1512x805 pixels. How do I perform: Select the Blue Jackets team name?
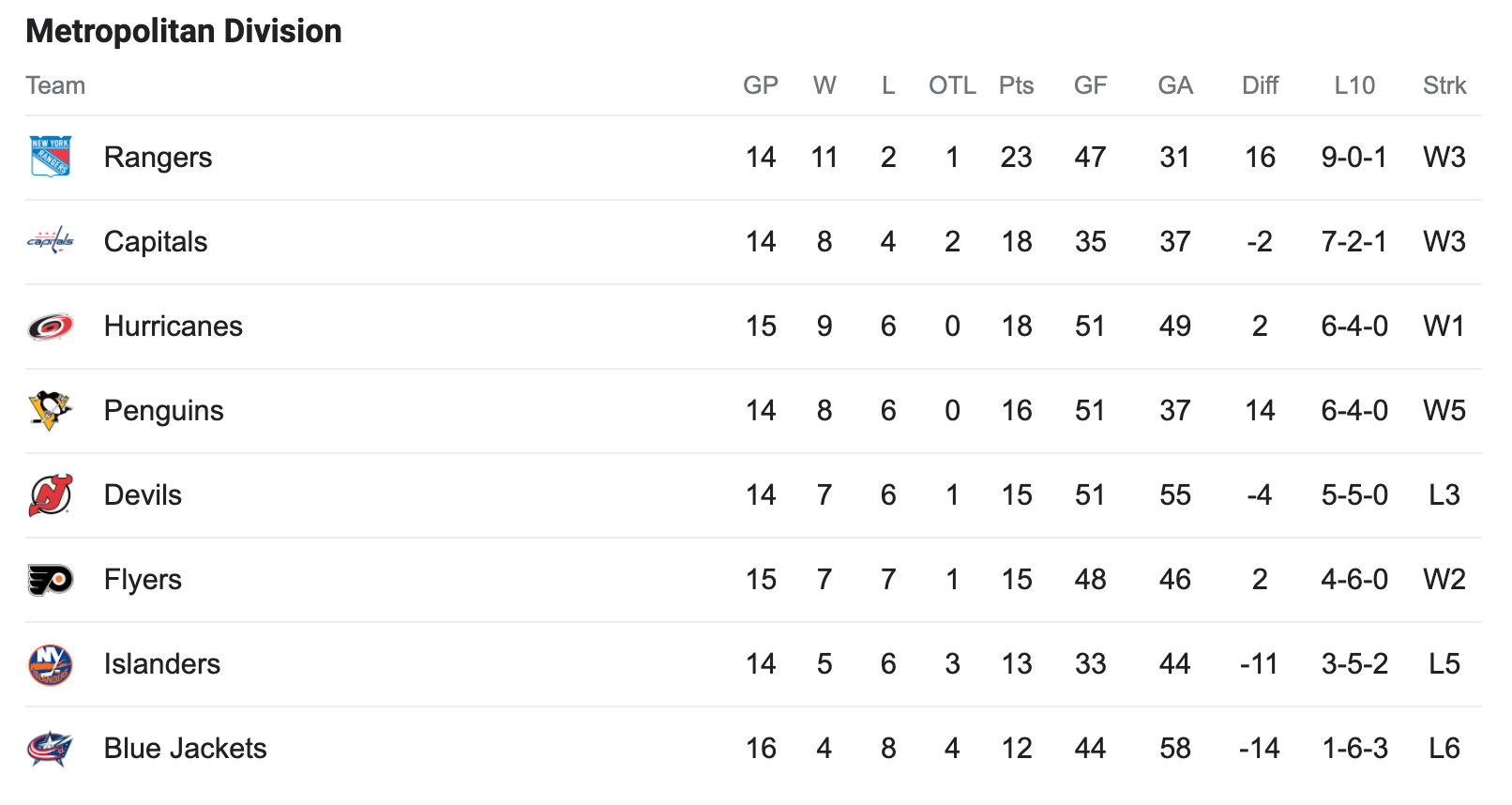(x=185, y=749)
